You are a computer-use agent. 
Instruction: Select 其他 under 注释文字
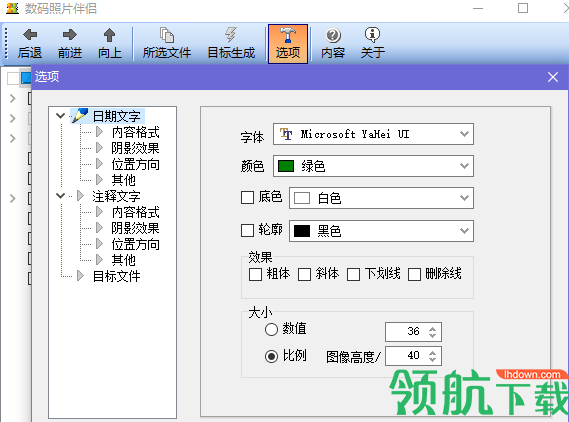[123, 260]
